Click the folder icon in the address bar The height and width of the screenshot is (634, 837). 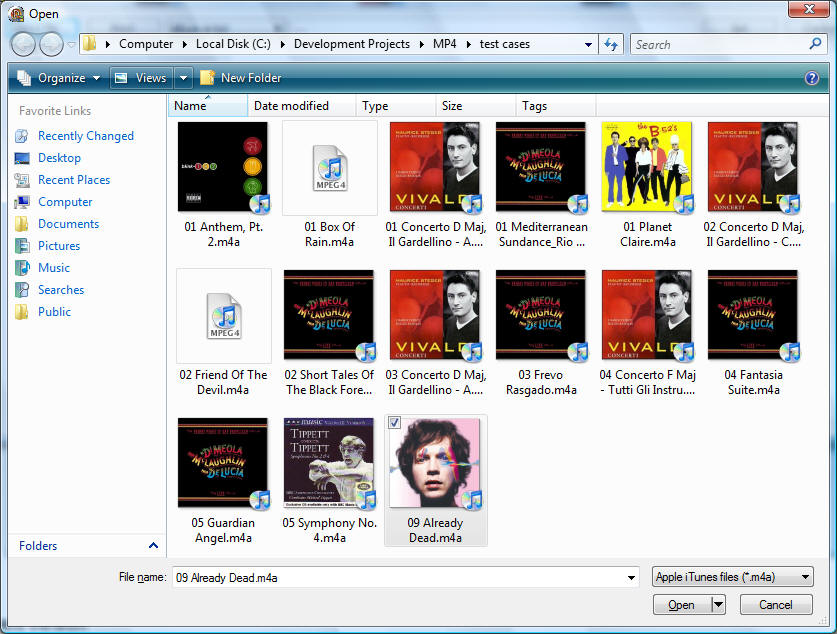click(x=90, y=44)
